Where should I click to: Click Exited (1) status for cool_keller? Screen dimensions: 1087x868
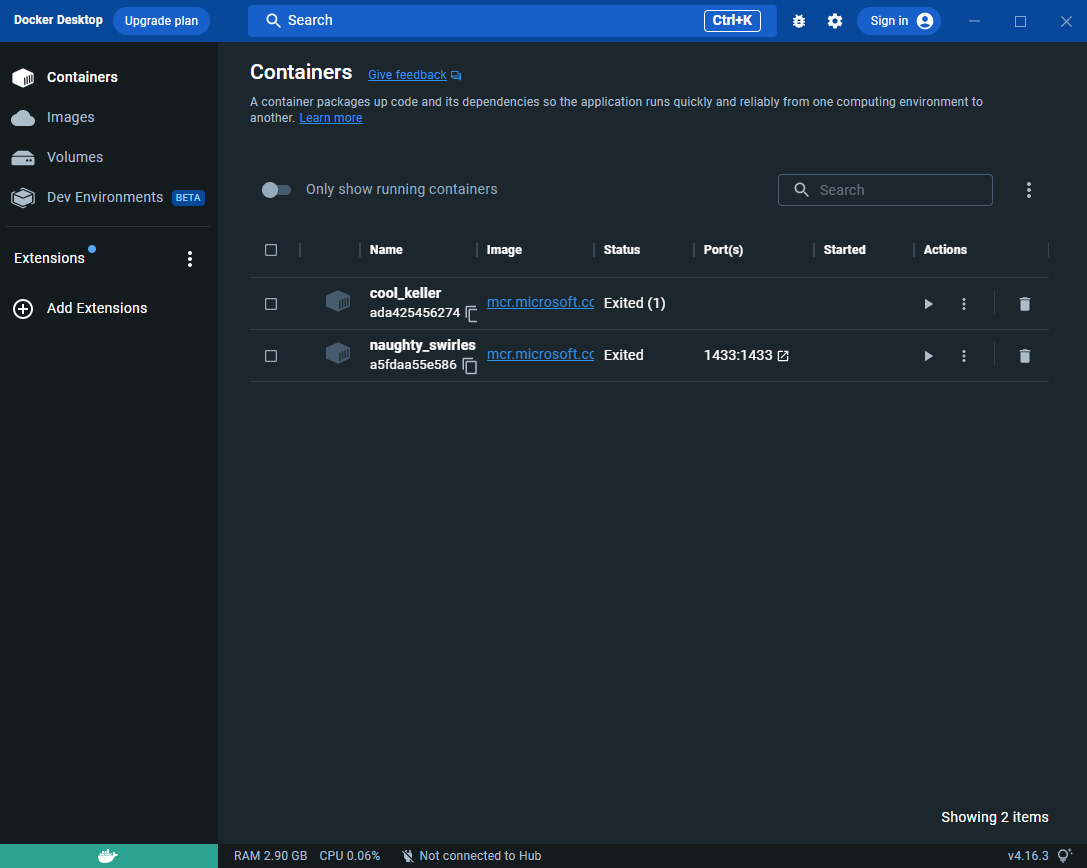pos(634,303)
